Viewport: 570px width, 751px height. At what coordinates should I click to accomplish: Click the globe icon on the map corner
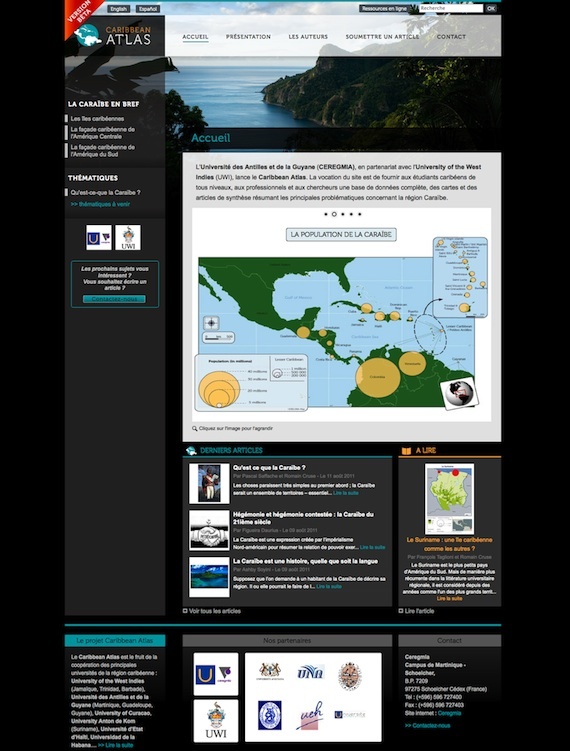[x=459, y=393]
